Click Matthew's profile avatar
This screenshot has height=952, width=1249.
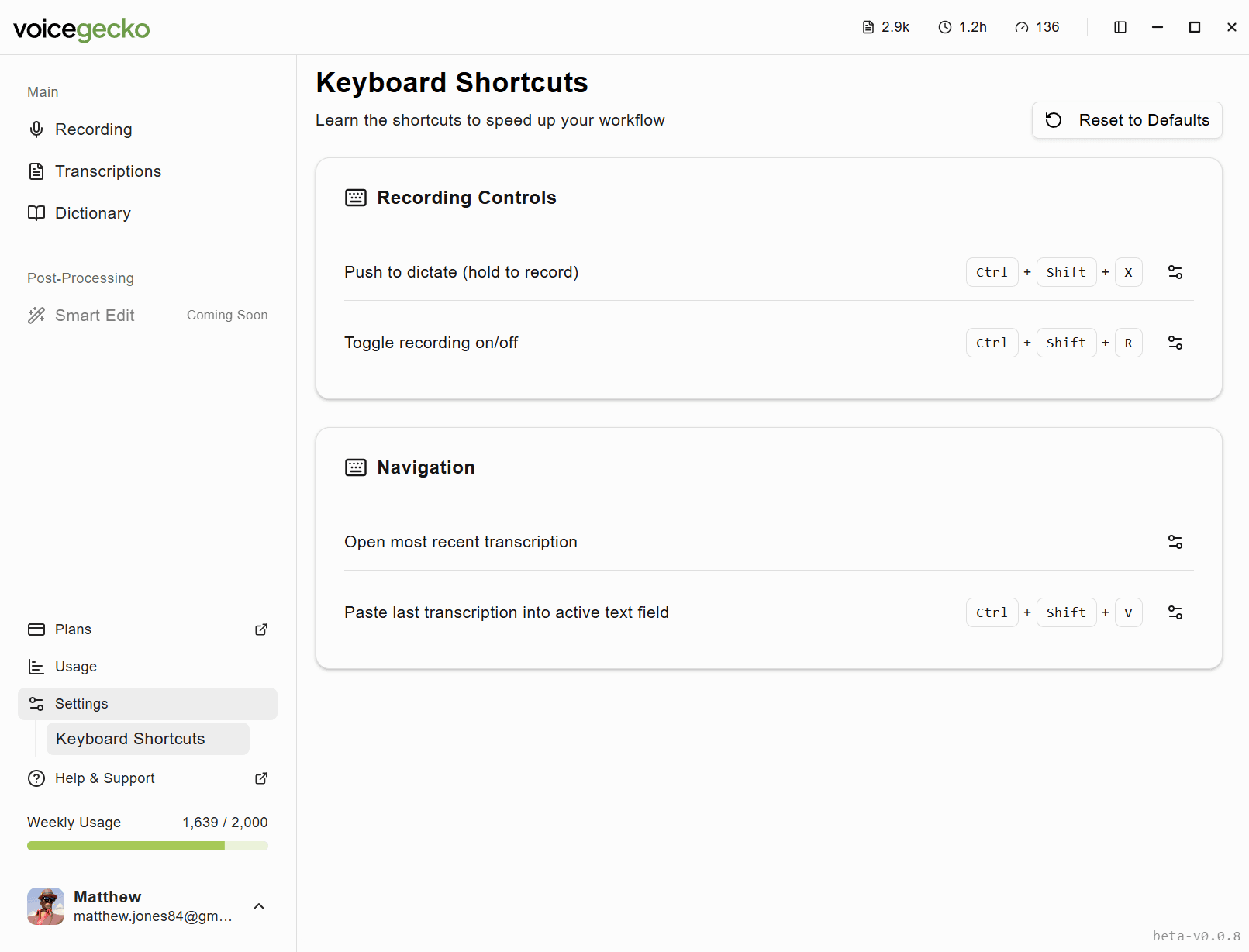pos(46,906)
